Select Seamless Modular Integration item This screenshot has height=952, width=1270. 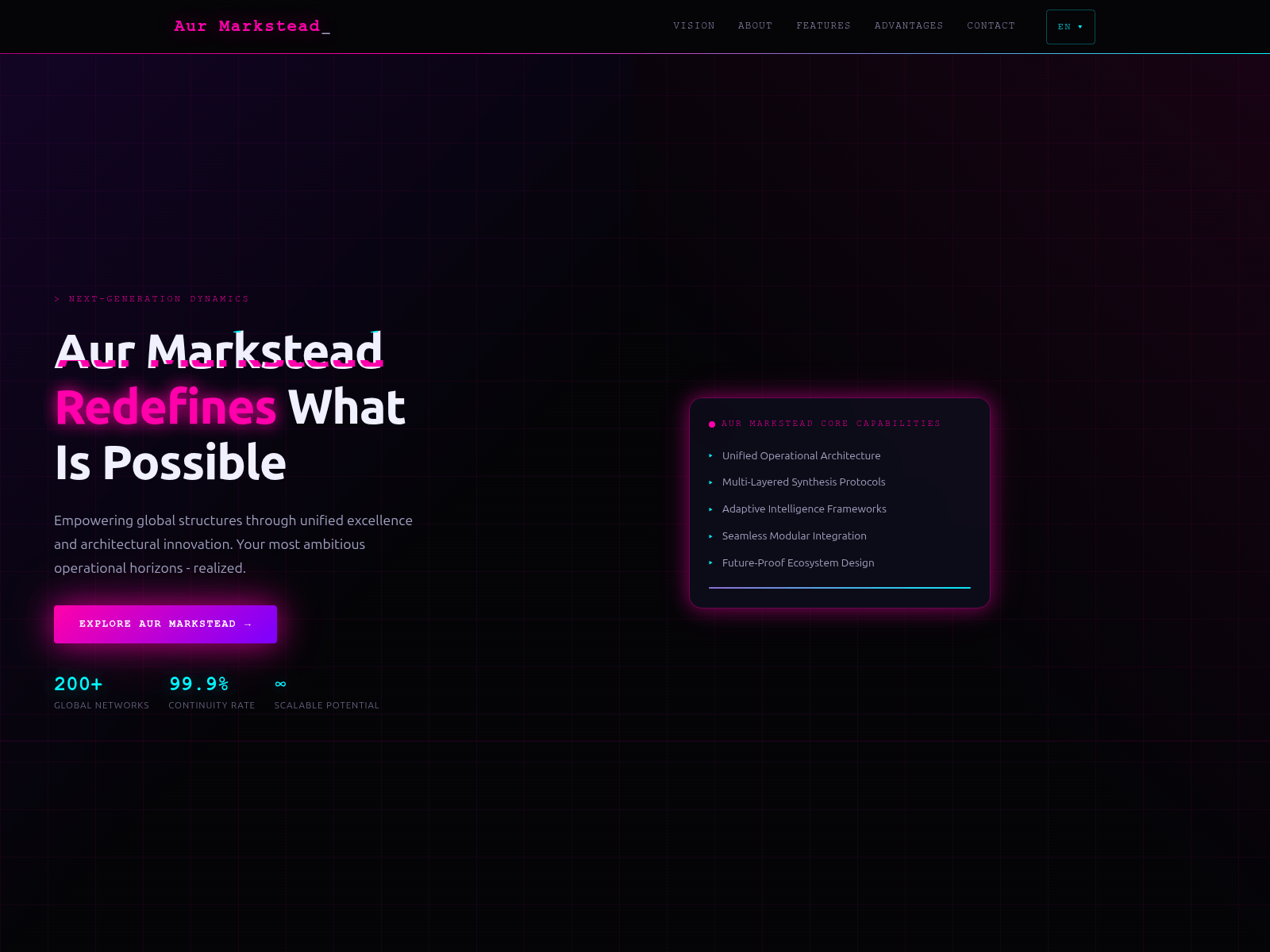tap(794, 535)
